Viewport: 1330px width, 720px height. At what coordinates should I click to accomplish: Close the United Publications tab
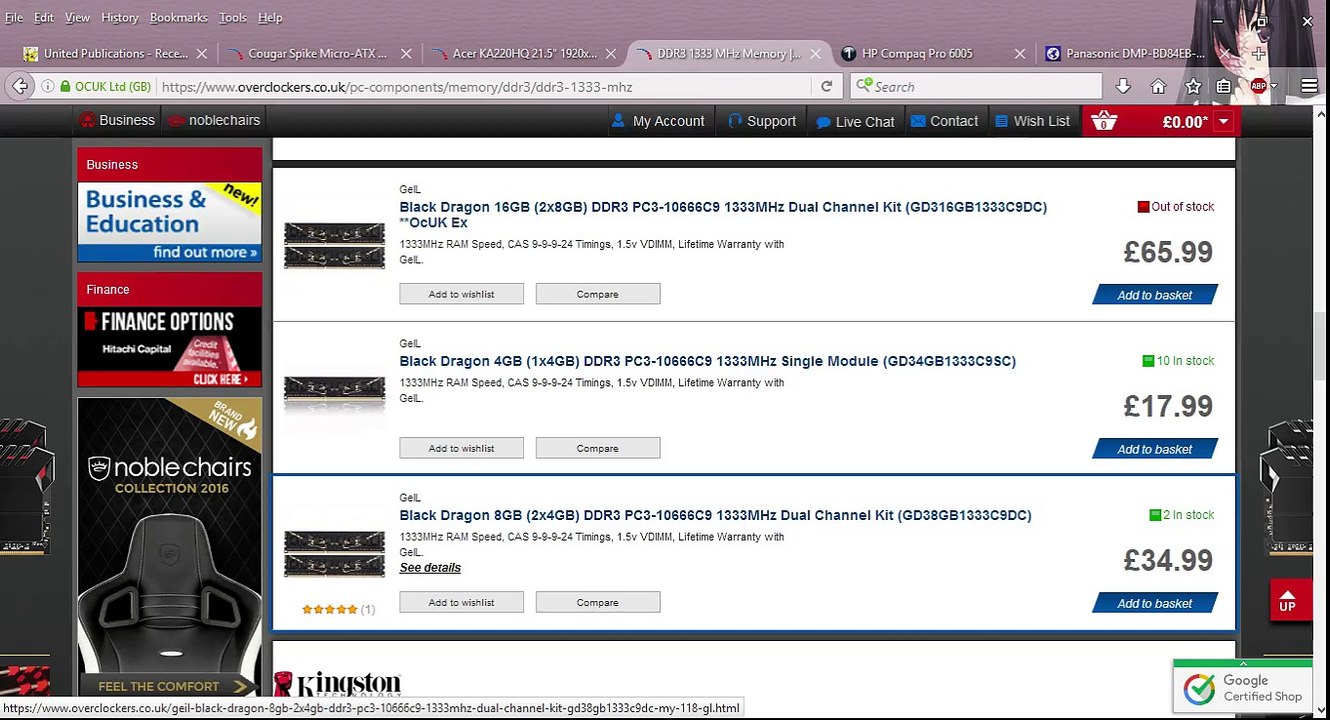(202, 54)
